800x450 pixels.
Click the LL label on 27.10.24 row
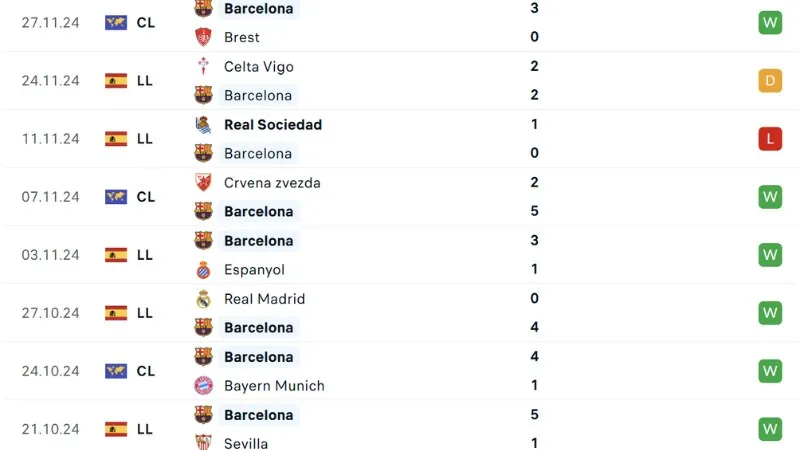(145, 313)
